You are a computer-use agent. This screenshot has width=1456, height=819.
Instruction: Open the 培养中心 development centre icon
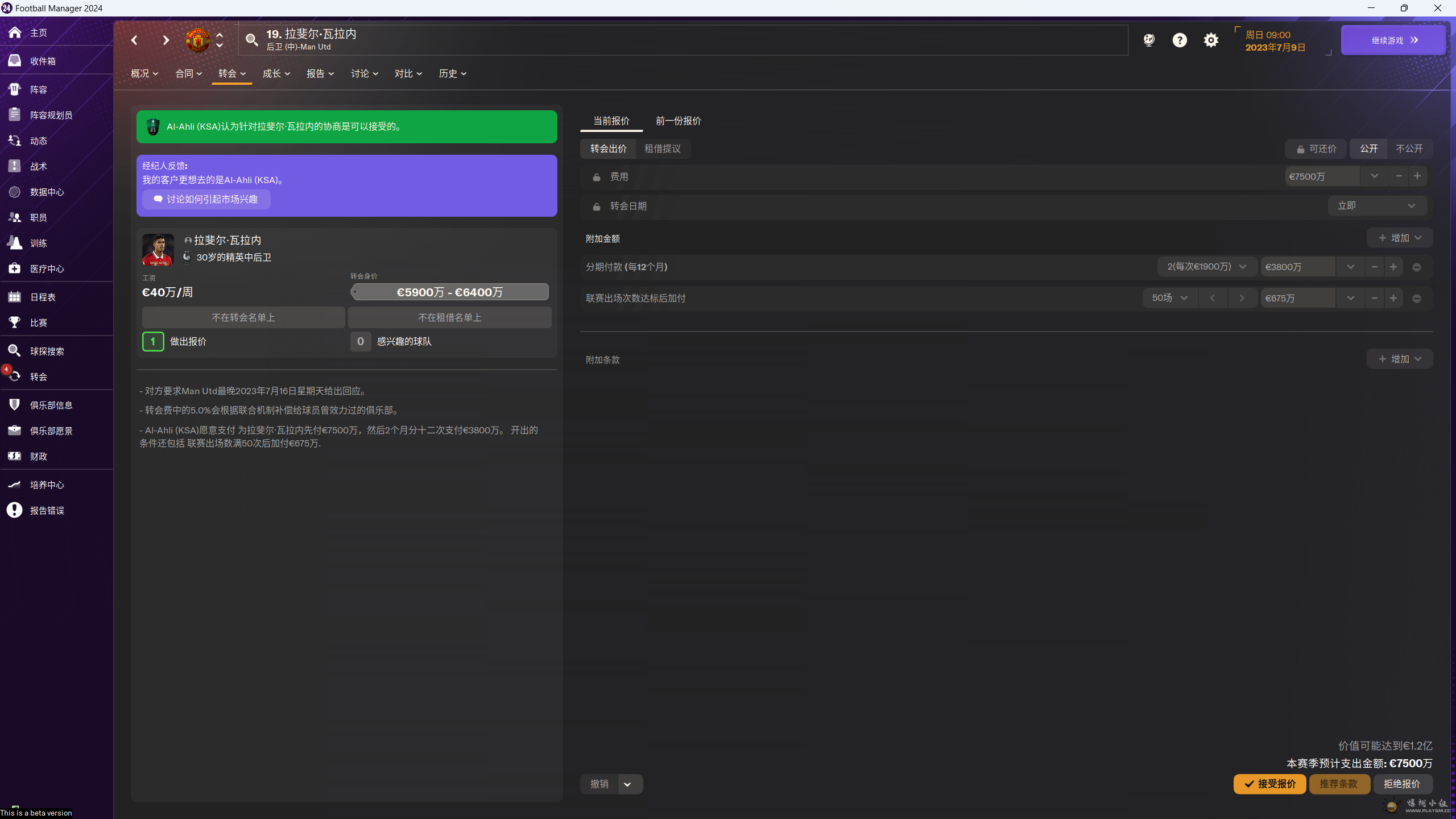15,485
